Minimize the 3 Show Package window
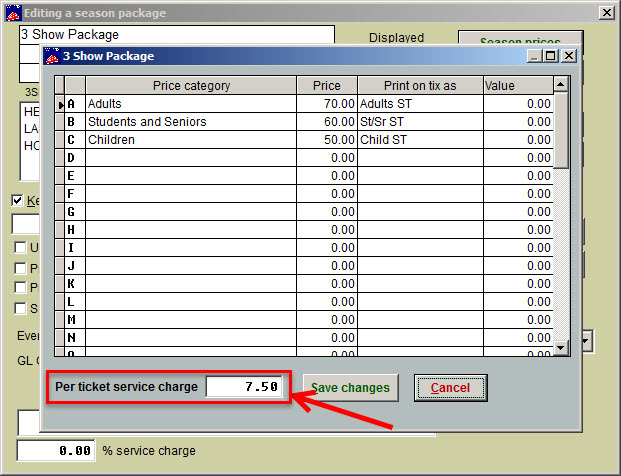 point(534,56)
